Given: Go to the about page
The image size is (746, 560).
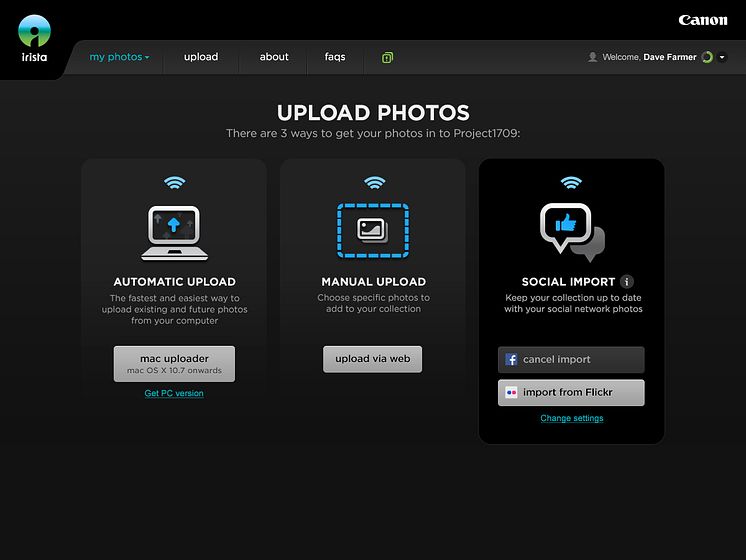Looking at the screenshot, I should click(x=274, y=57).
